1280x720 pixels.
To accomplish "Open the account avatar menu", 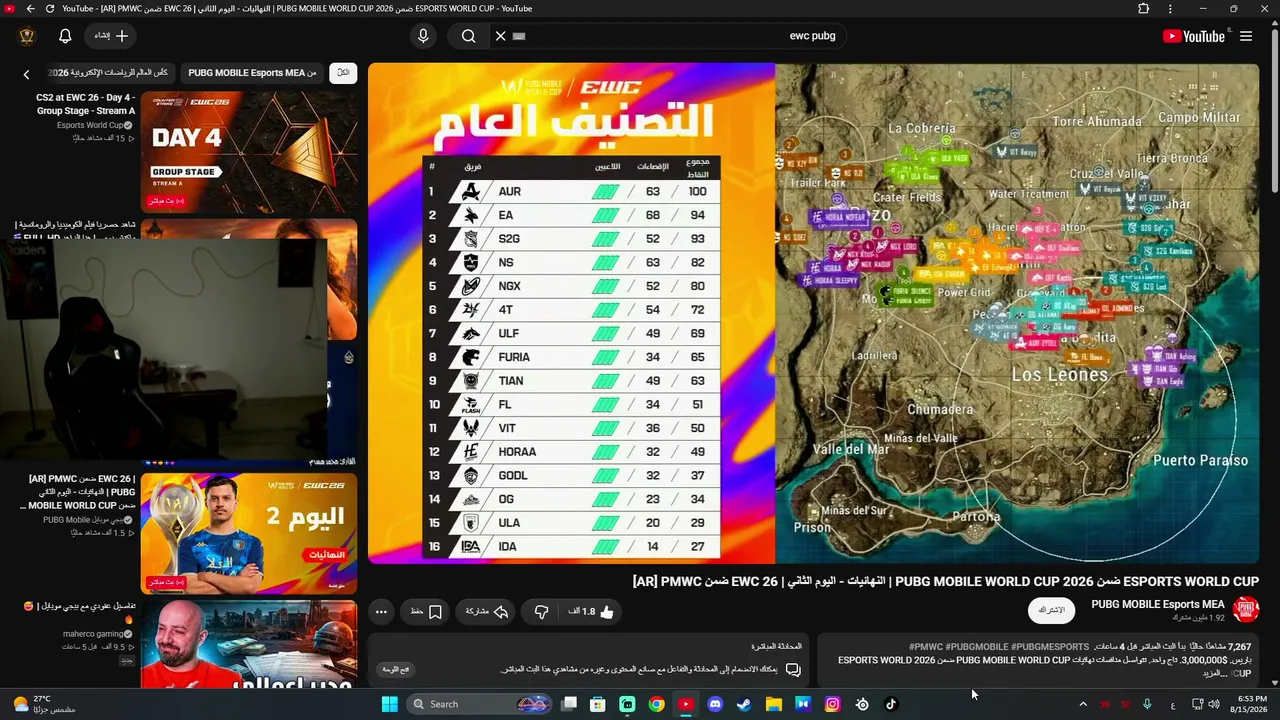I will tap(27, 36).
